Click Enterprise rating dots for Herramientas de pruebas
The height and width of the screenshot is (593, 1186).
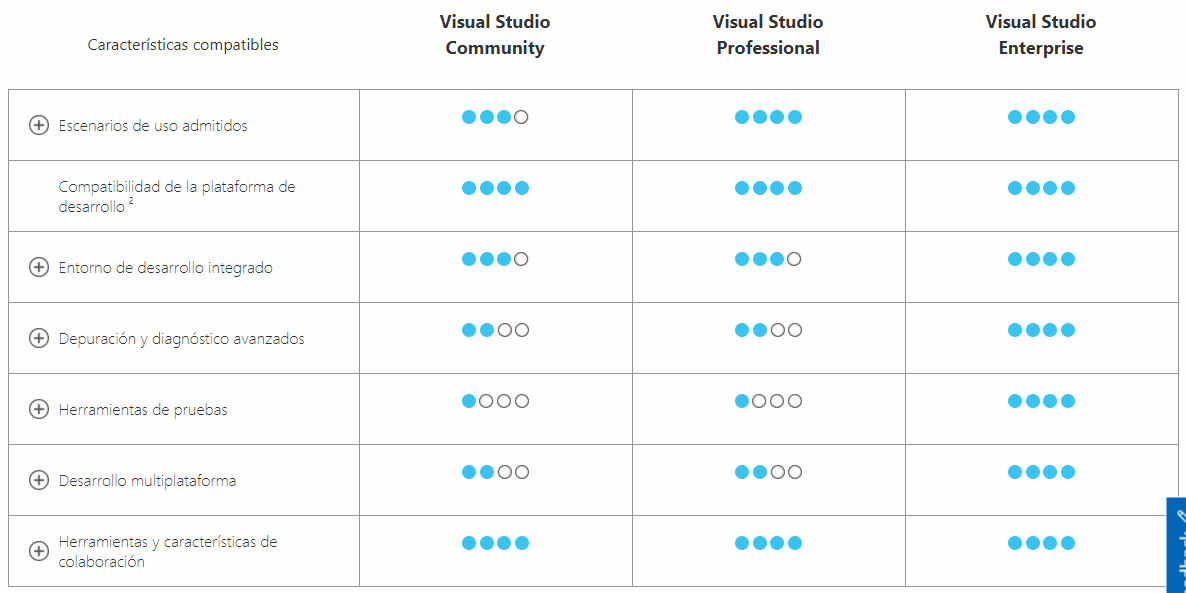pos(1041,401)
